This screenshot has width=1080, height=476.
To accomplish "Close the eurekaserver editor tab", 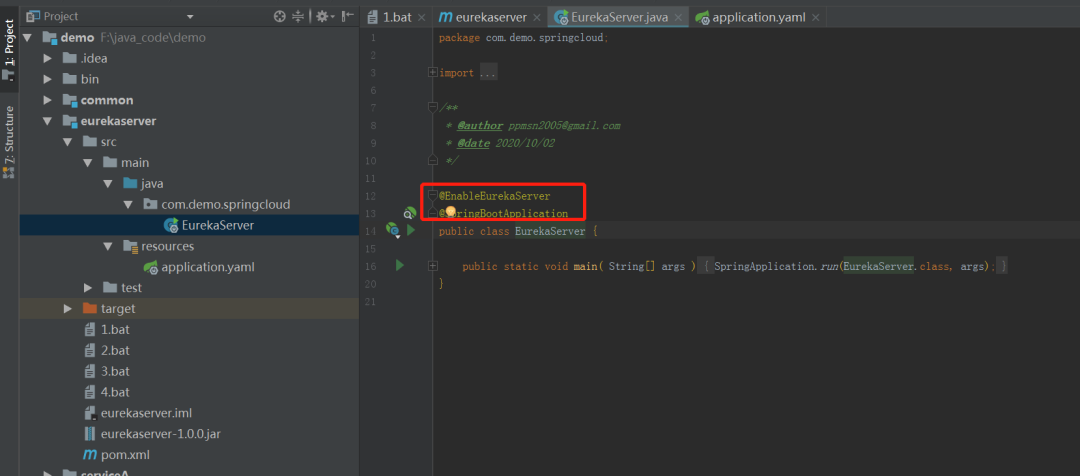I will 537,18.
